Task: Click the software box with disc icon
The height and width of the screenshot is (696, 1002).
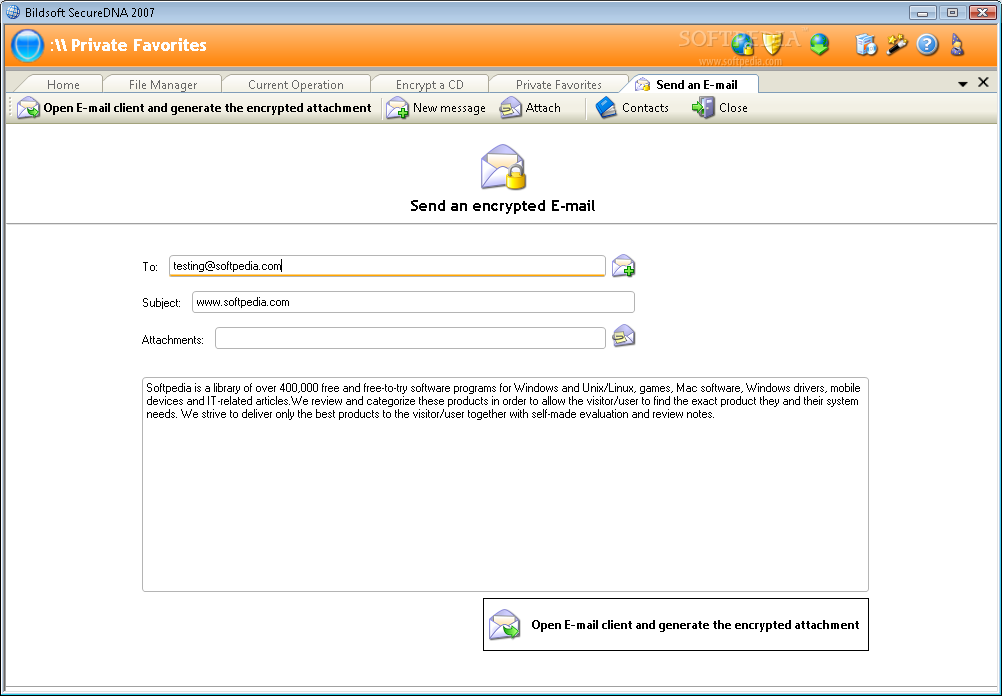Action: (866, 45)
